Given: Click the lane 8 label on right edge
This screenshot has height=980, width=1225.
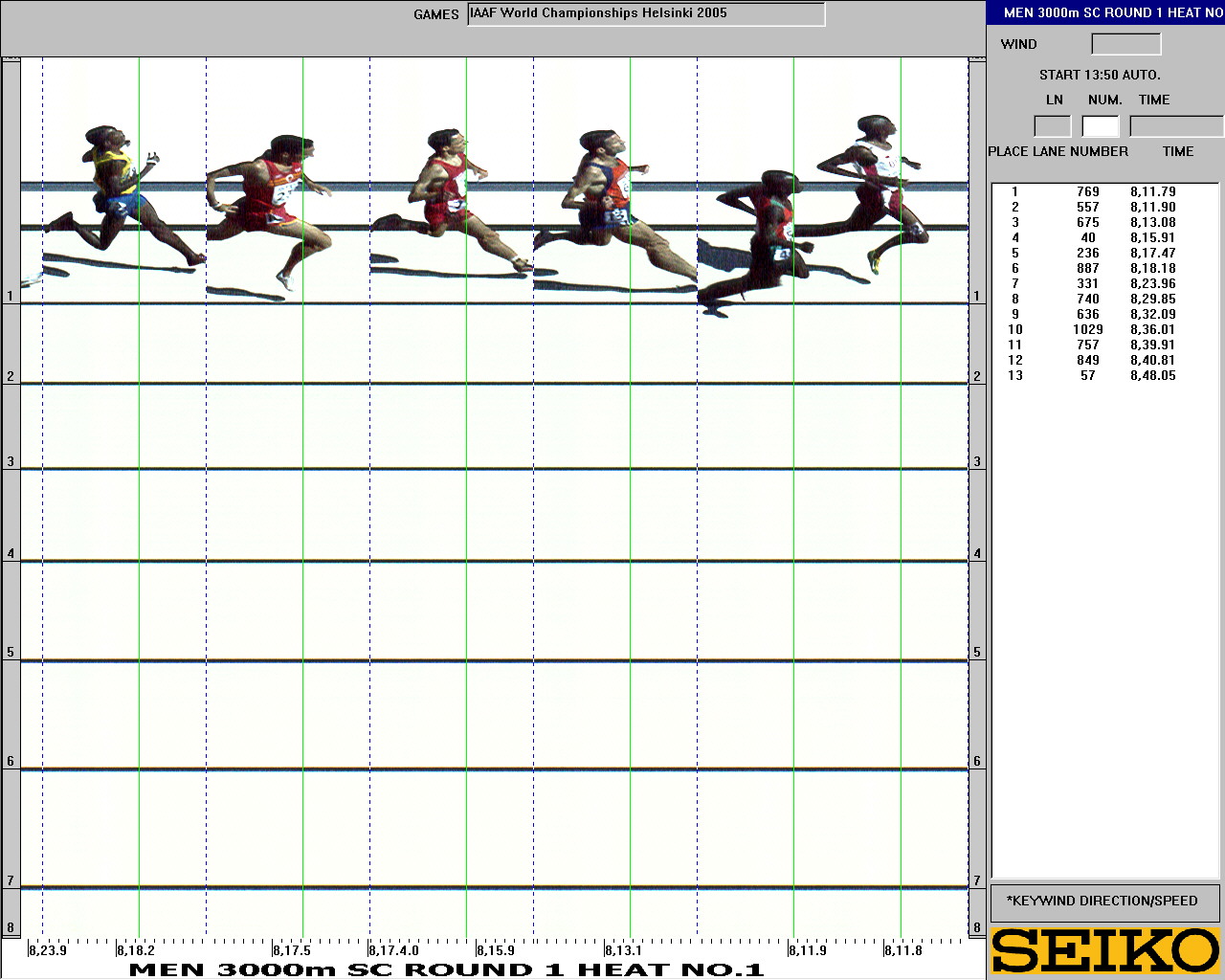Looking at the screenshot, I should tap(977, 926).
